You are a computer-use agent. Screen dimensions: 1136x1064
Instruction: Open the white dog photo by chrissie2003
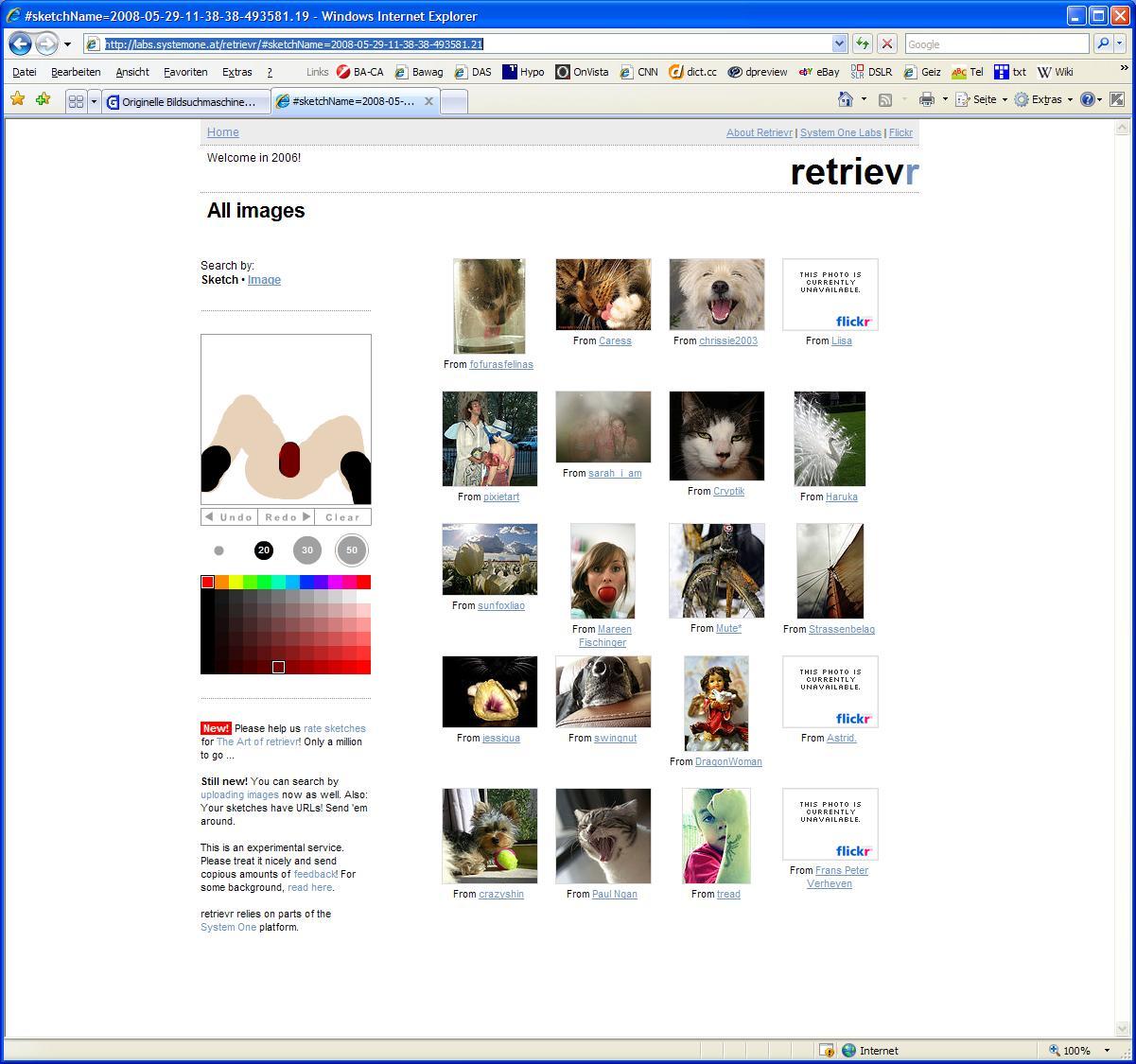point(716,294)
